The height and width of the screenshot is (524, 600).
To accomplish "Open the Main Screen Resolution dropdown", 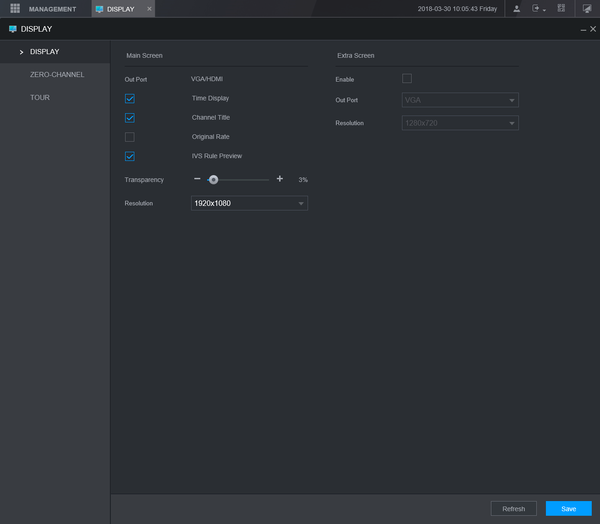I will (249, 203).
